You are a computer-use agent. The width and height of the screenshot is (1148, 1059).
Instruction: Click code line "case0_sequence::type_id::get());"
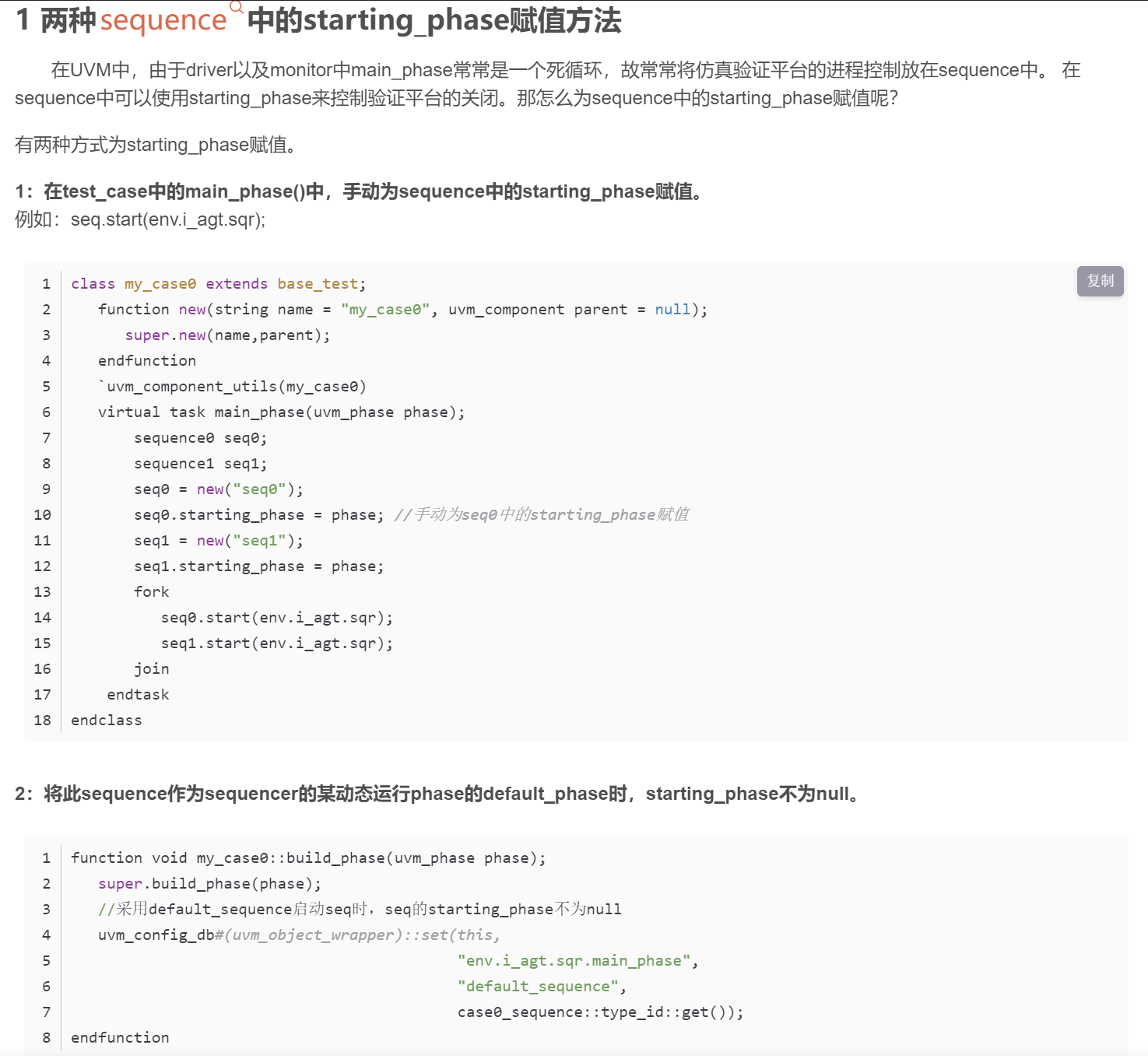coord(600,1012)
